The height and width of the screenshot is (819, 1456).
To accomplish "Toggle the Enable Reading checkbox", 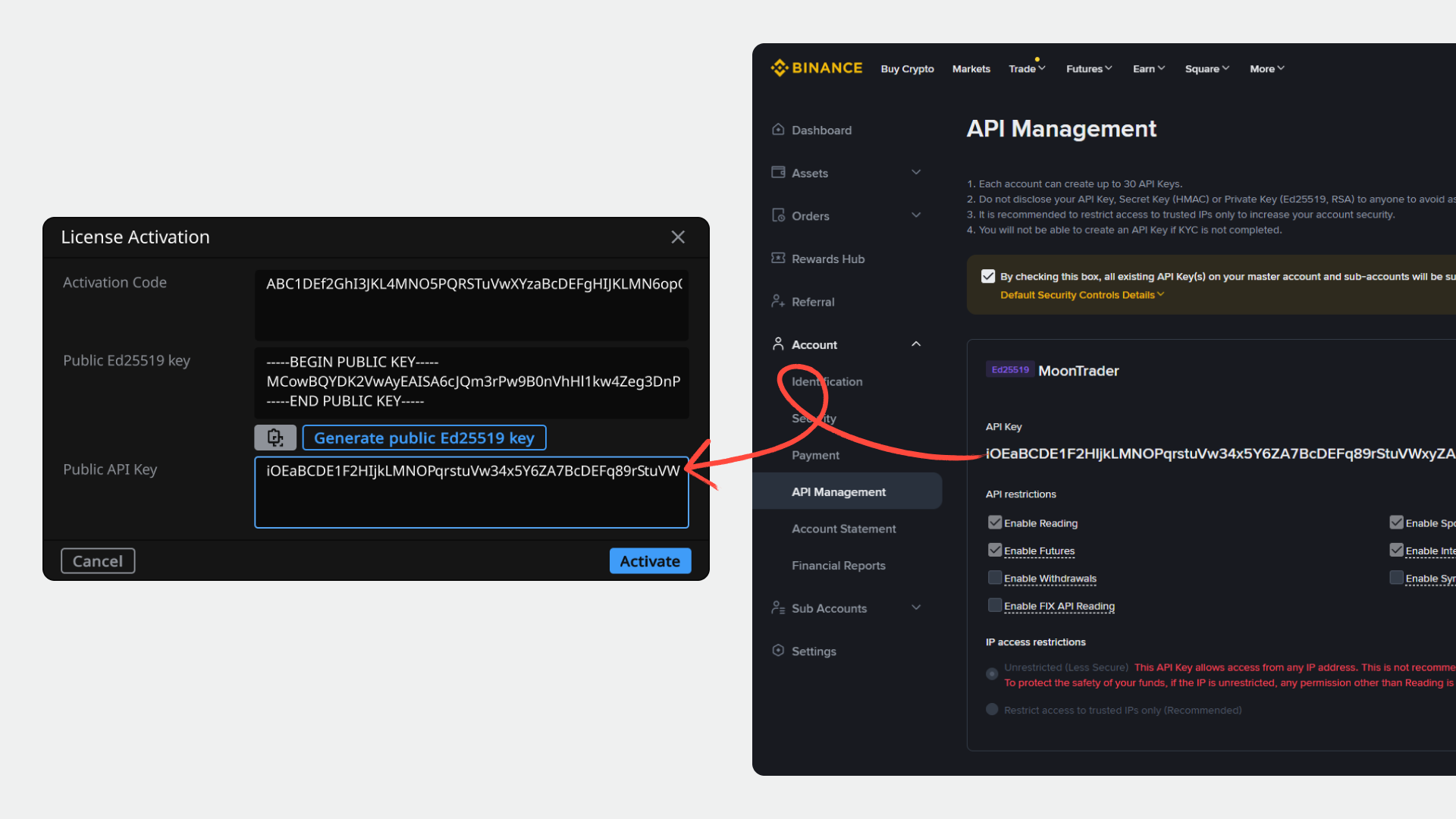I will coord(995,522).
